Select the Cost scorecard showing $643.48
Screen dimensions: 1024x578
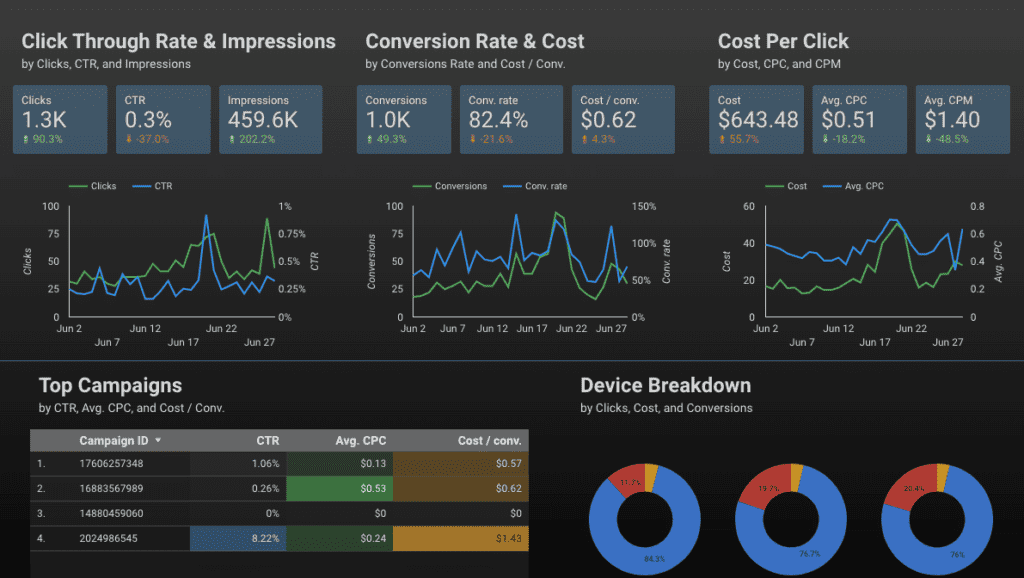click(756, 118)
